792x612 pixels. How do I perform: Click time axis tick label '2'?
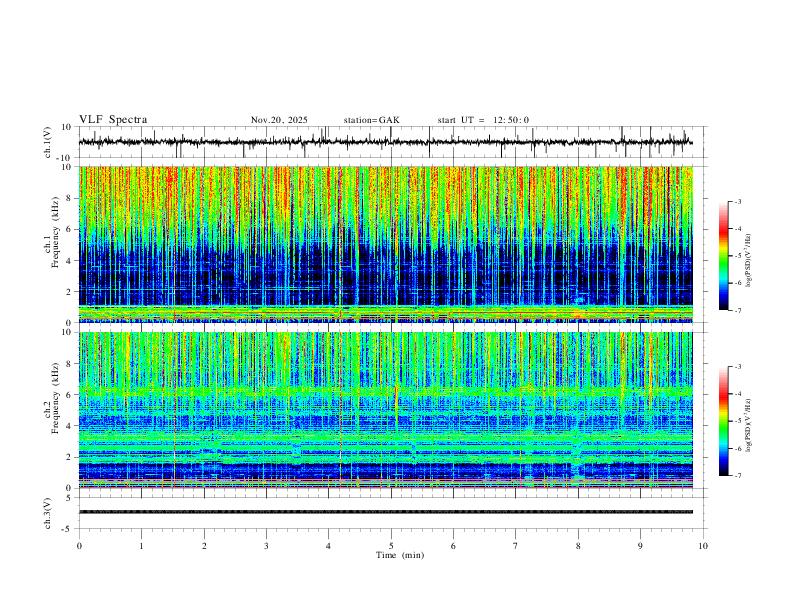click(x=204, y=546)
